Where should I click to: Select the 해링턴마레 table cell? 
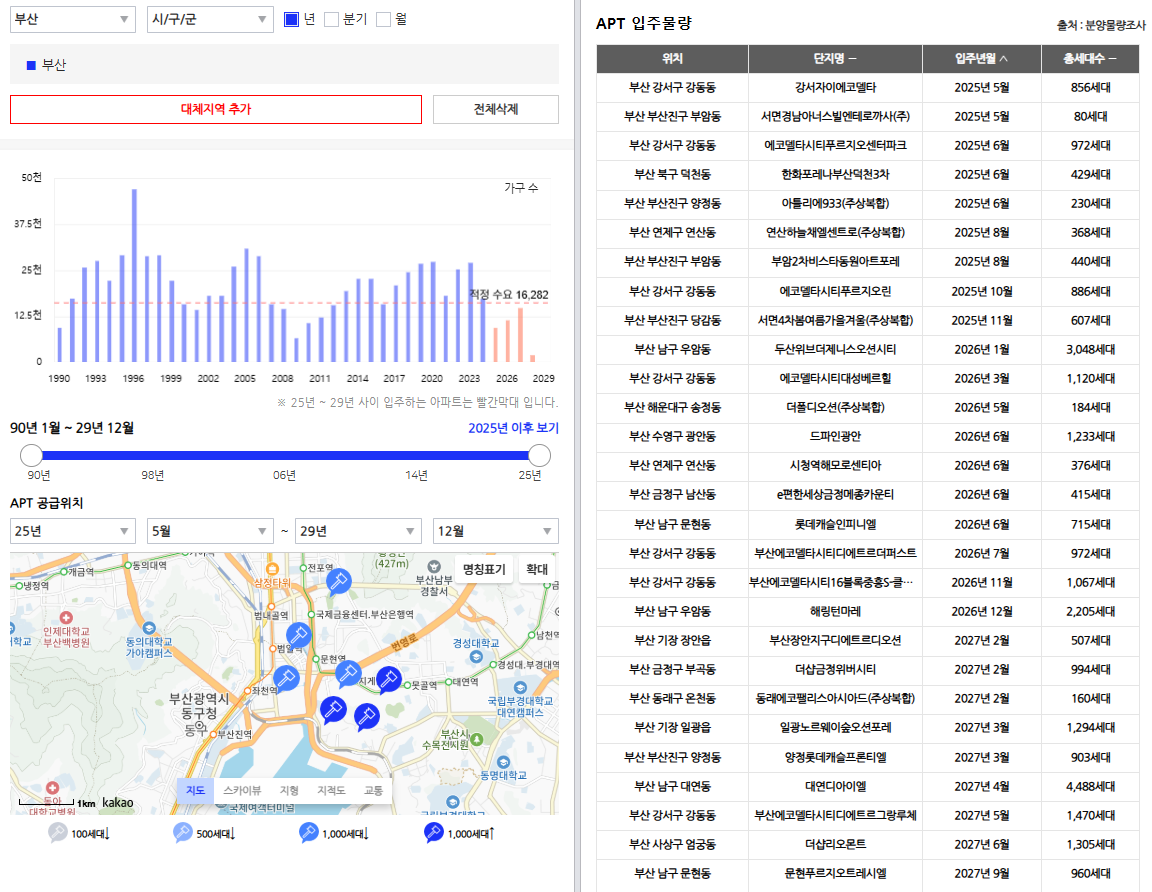[x=835, y=611]
